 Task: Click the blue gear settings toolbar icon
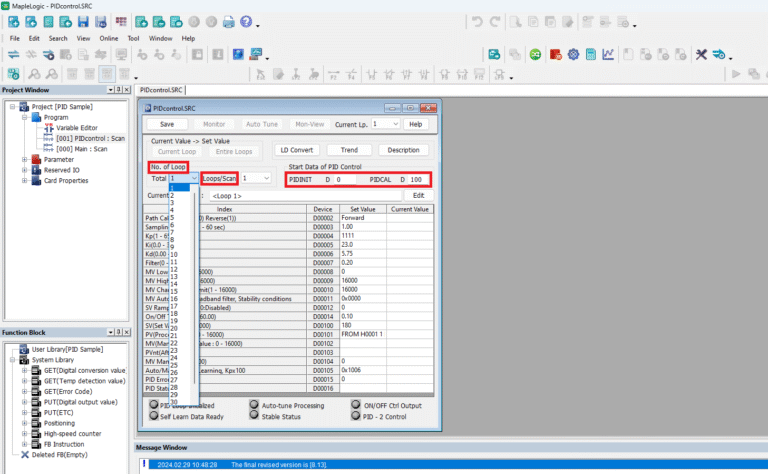(574, 54)
